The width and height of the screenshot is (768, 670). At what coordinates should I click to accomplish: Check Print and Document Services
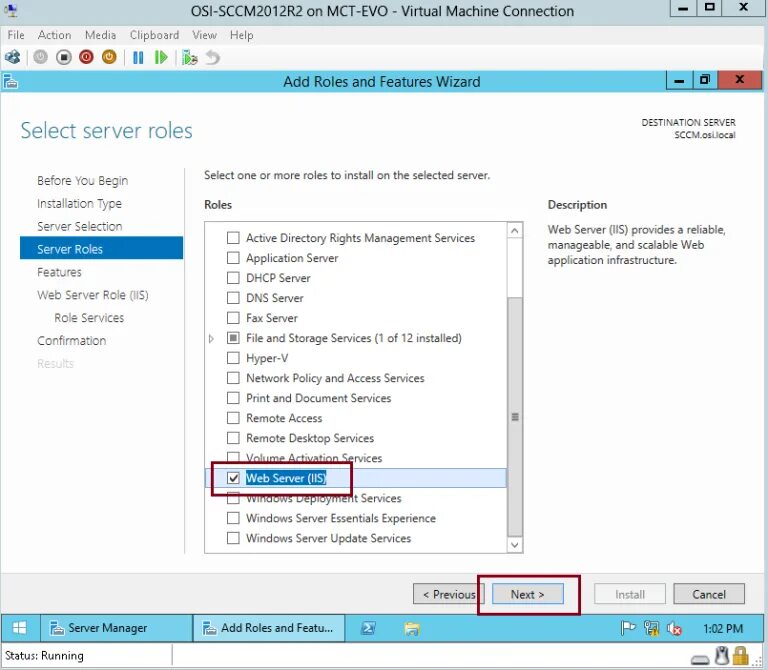[234, 398]
